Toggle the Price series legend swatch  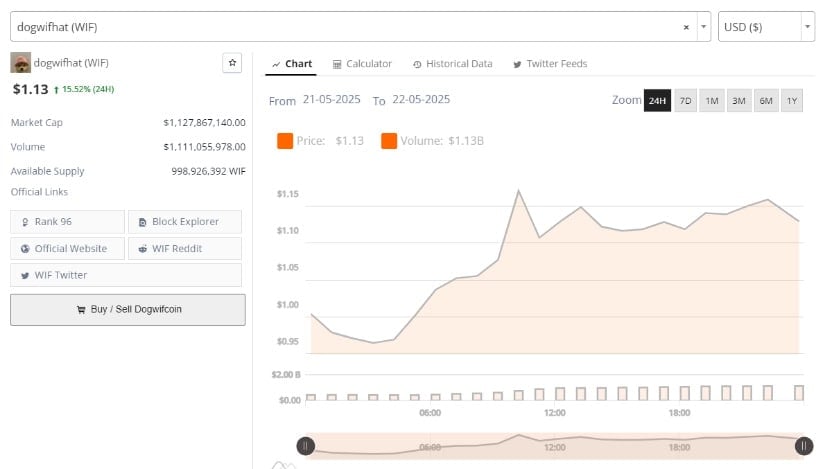[x=285, y=141]
